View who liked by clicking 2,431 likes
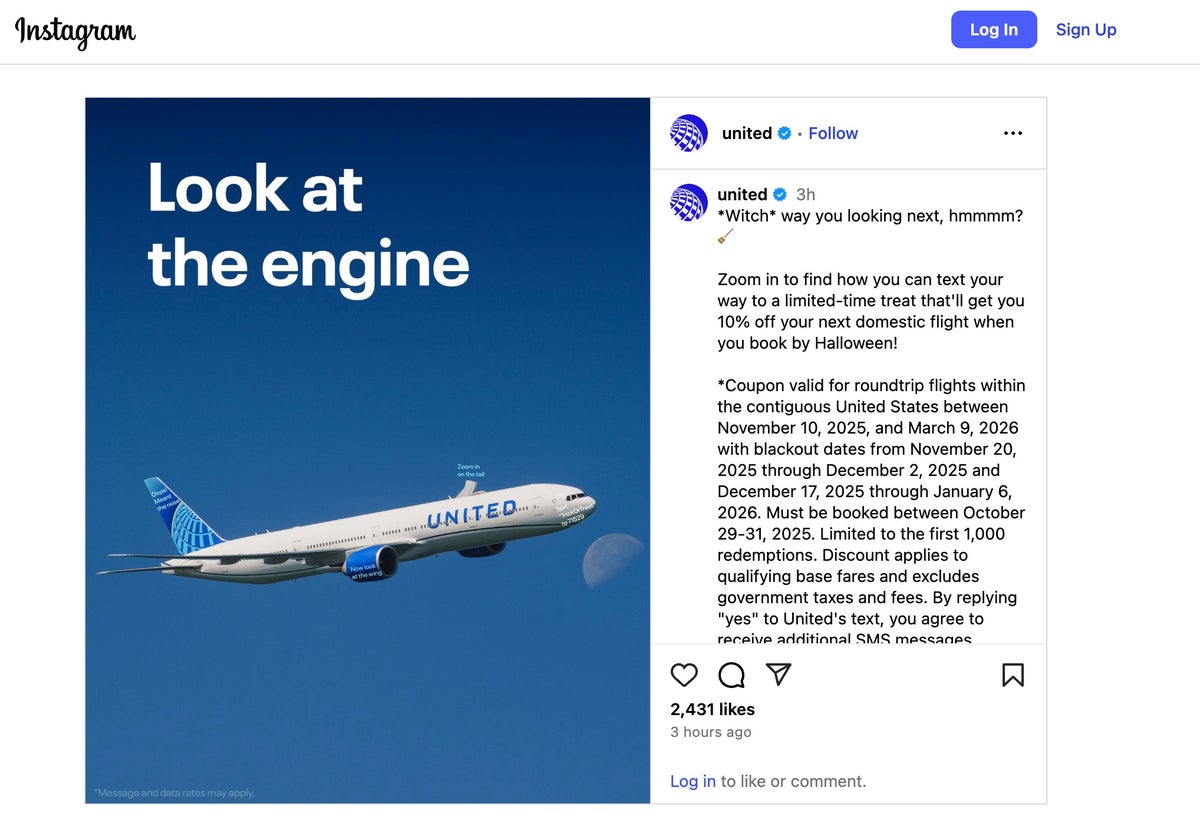The image size is (1200, 840). tap(712, 709)
